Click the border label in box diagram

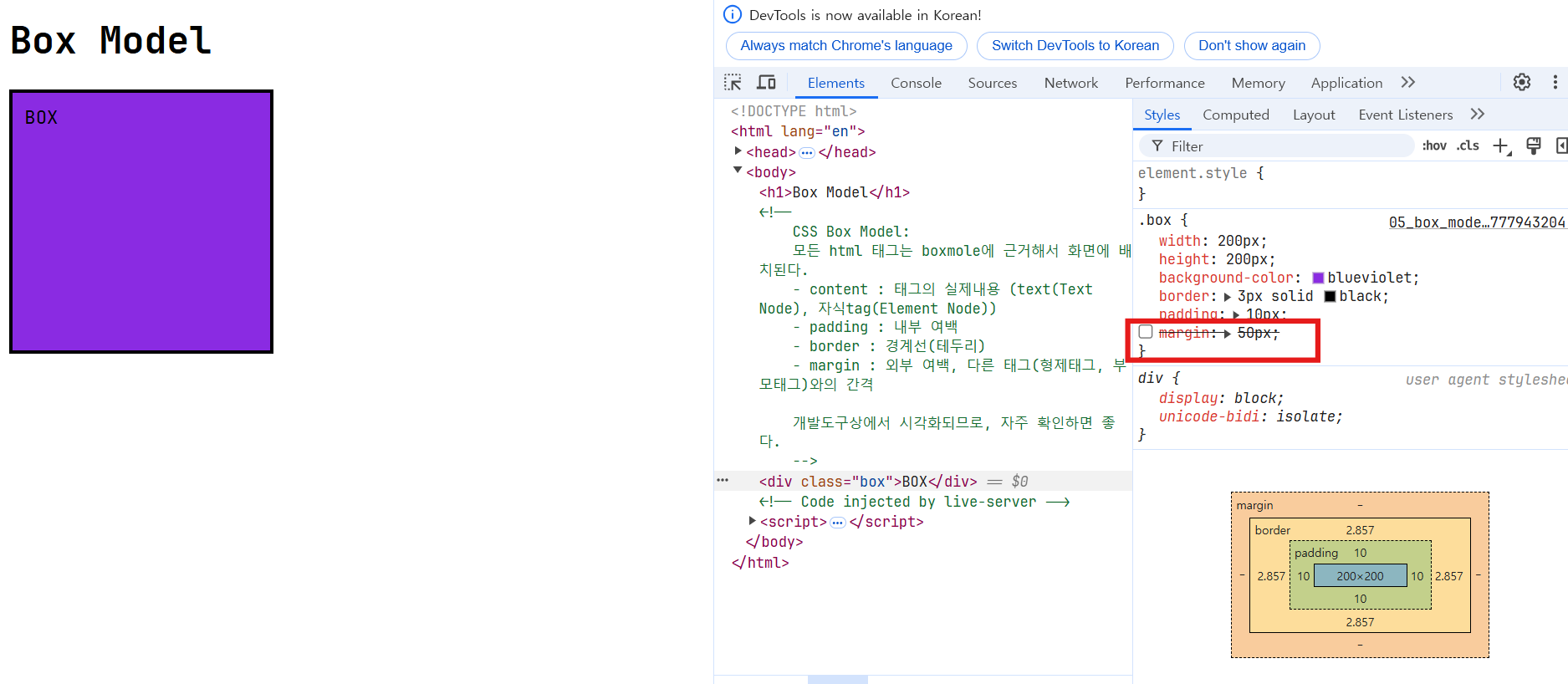tap(1272, 530)
